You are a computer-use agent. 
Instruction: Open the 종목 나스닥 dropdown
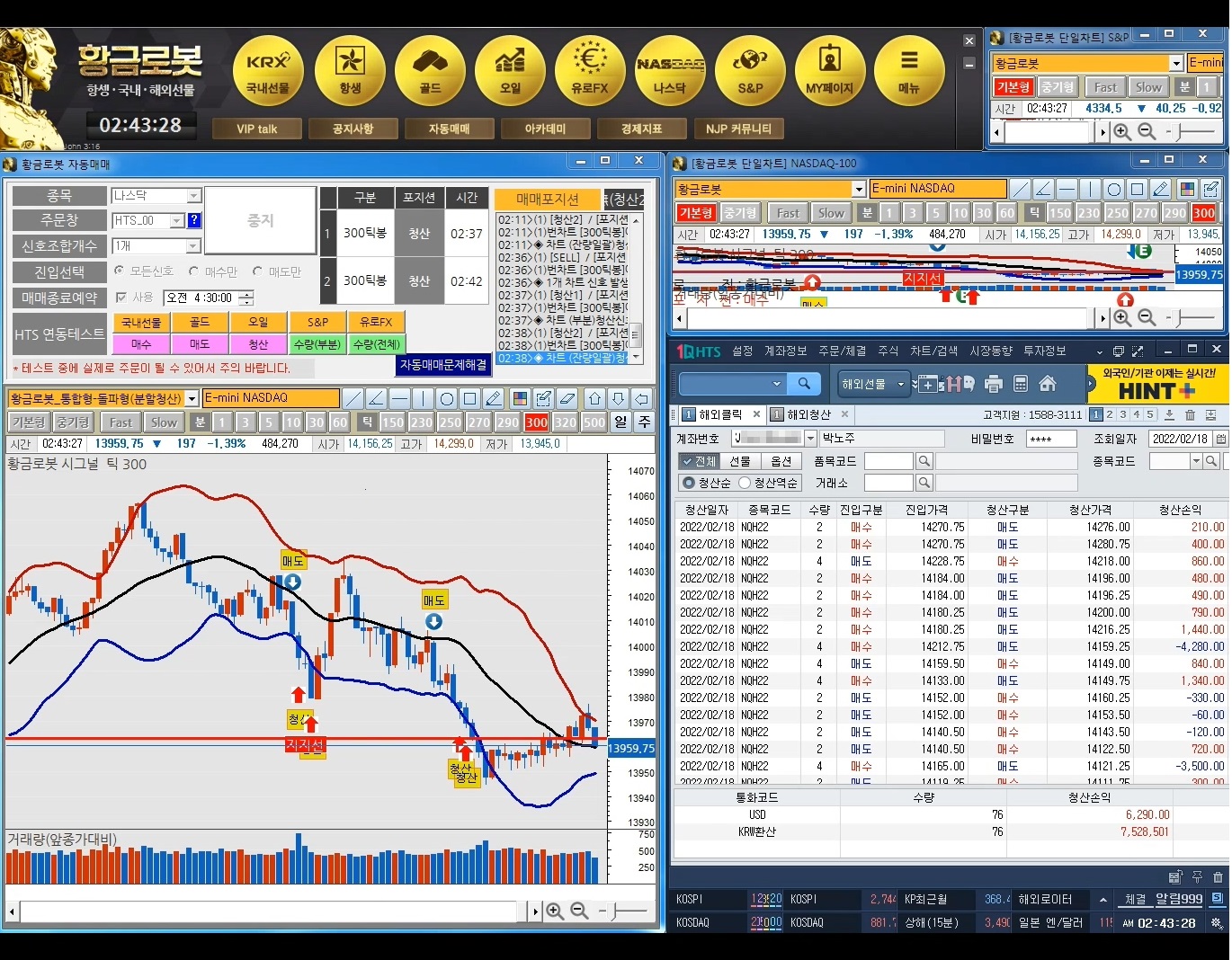pyautogui.click(x=193, y=195)
